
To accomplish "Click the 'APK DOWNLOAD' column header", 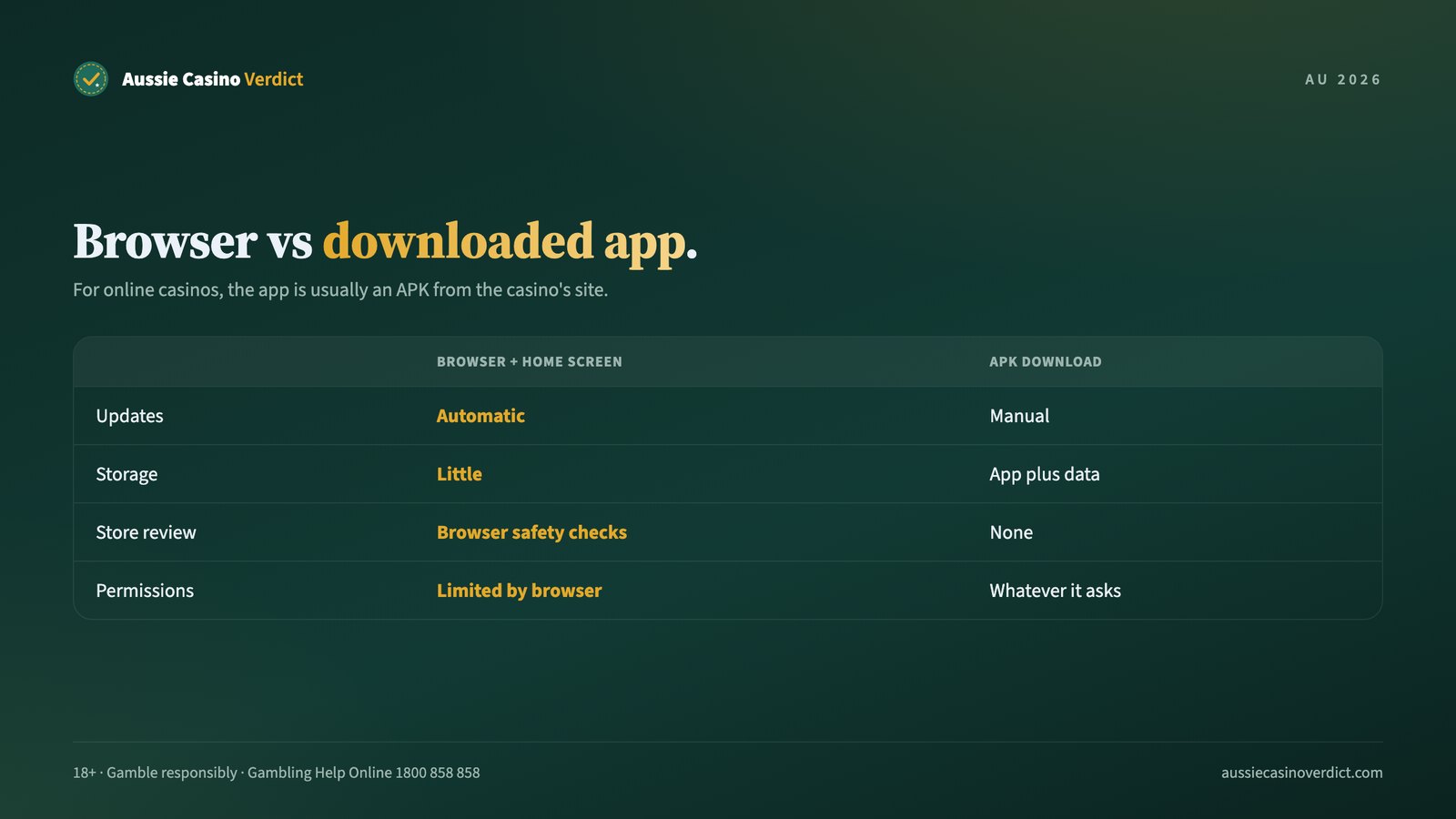I will (x=1046, y=362).
